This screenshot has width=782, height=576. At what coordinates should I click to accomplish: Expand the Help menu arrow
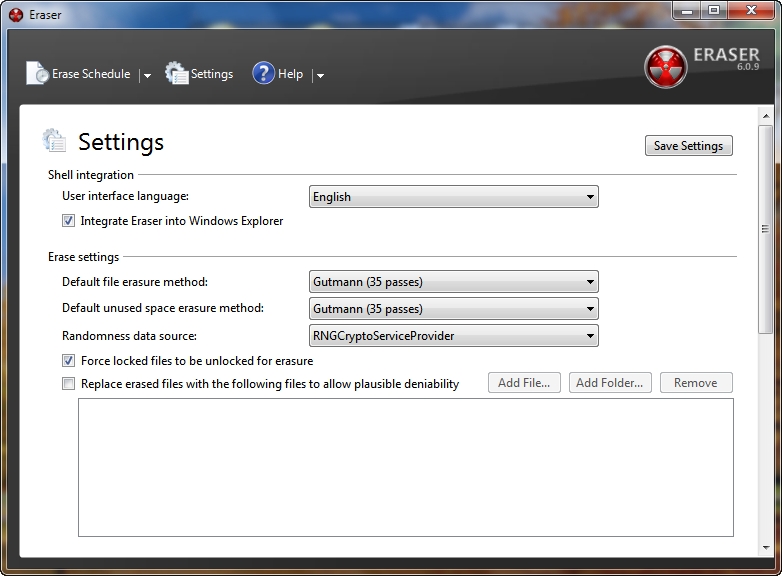click(319, 75)
